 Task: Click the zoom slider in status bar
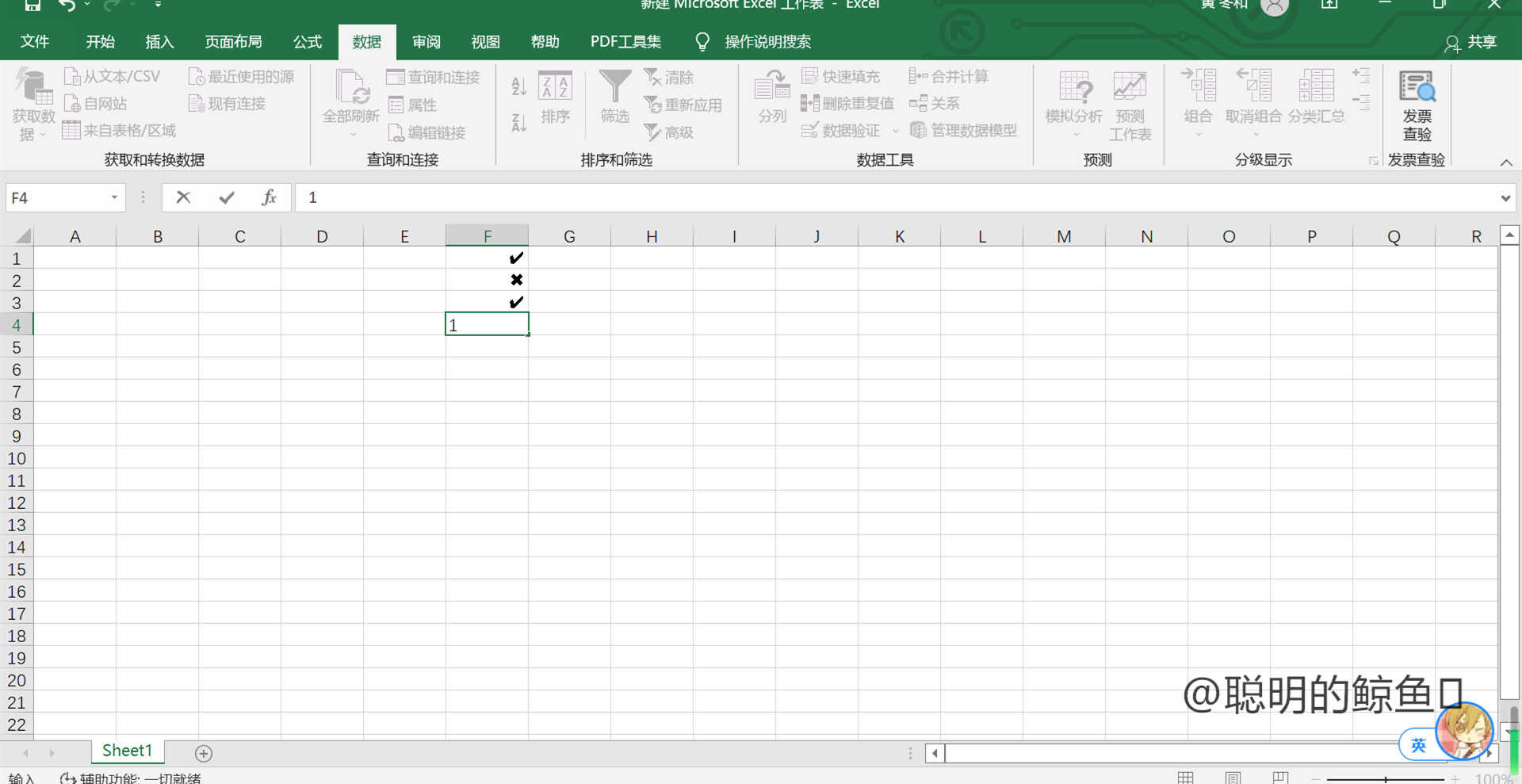(x=1385, y=779)
